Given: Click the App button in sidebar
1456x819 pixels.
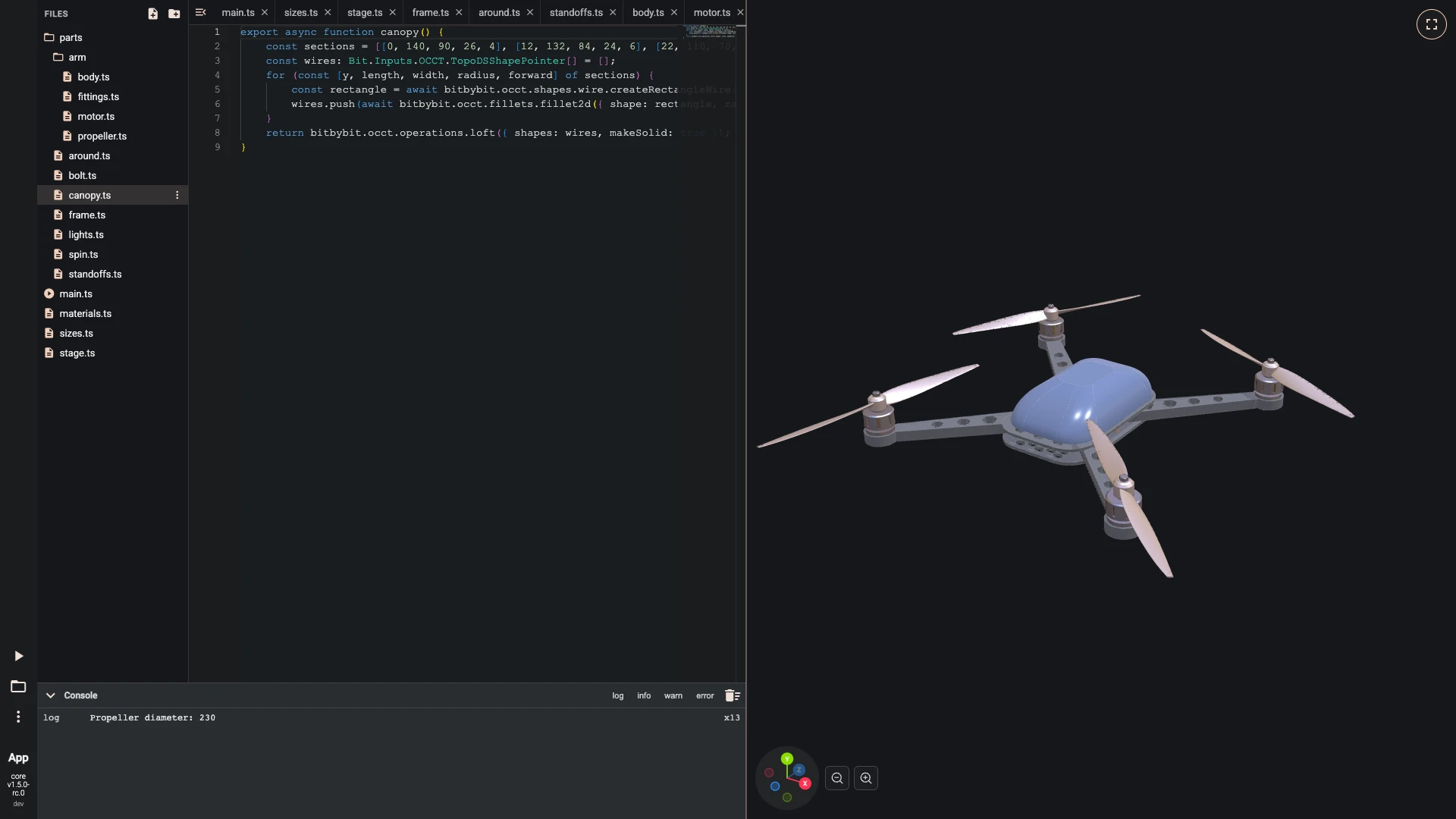Looking at the screenshot, I should 18,758.
